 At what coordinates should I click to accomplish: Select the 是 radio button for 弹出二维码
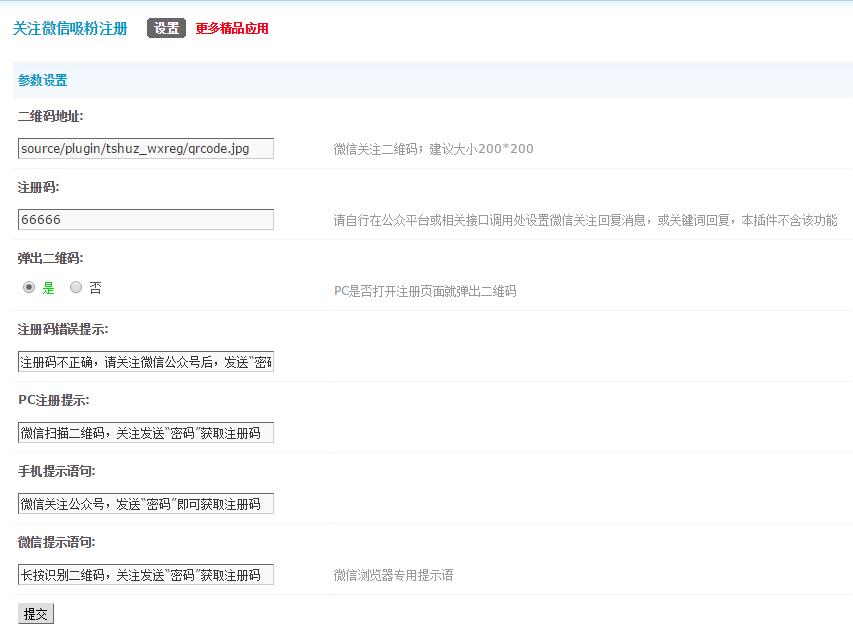(29, 287)
